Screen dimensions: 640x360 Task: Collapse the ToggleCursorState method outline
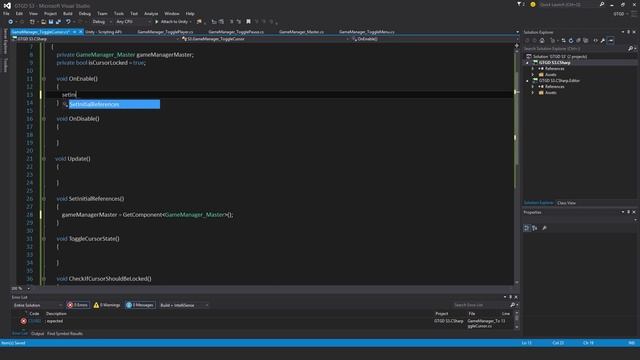click(x=44, y=239)
